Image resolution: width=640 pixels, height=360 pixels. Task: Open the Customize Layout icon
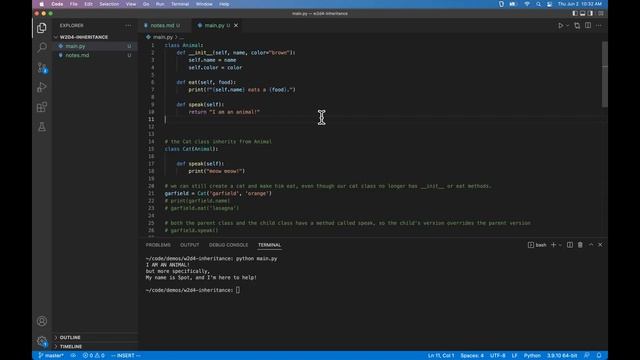pos(600,13)
